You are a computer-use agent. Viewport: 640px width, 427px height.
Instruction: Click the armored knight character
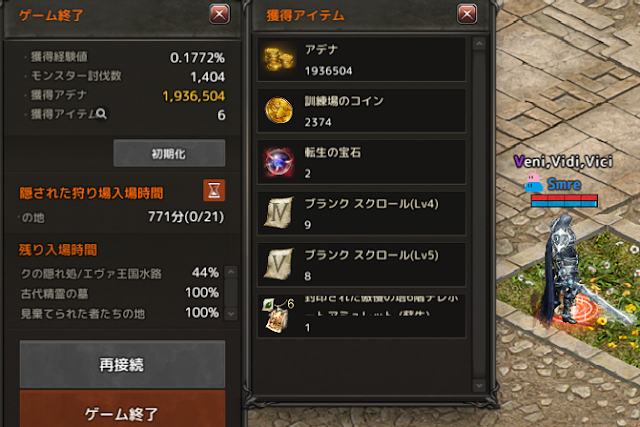(565, 269)
